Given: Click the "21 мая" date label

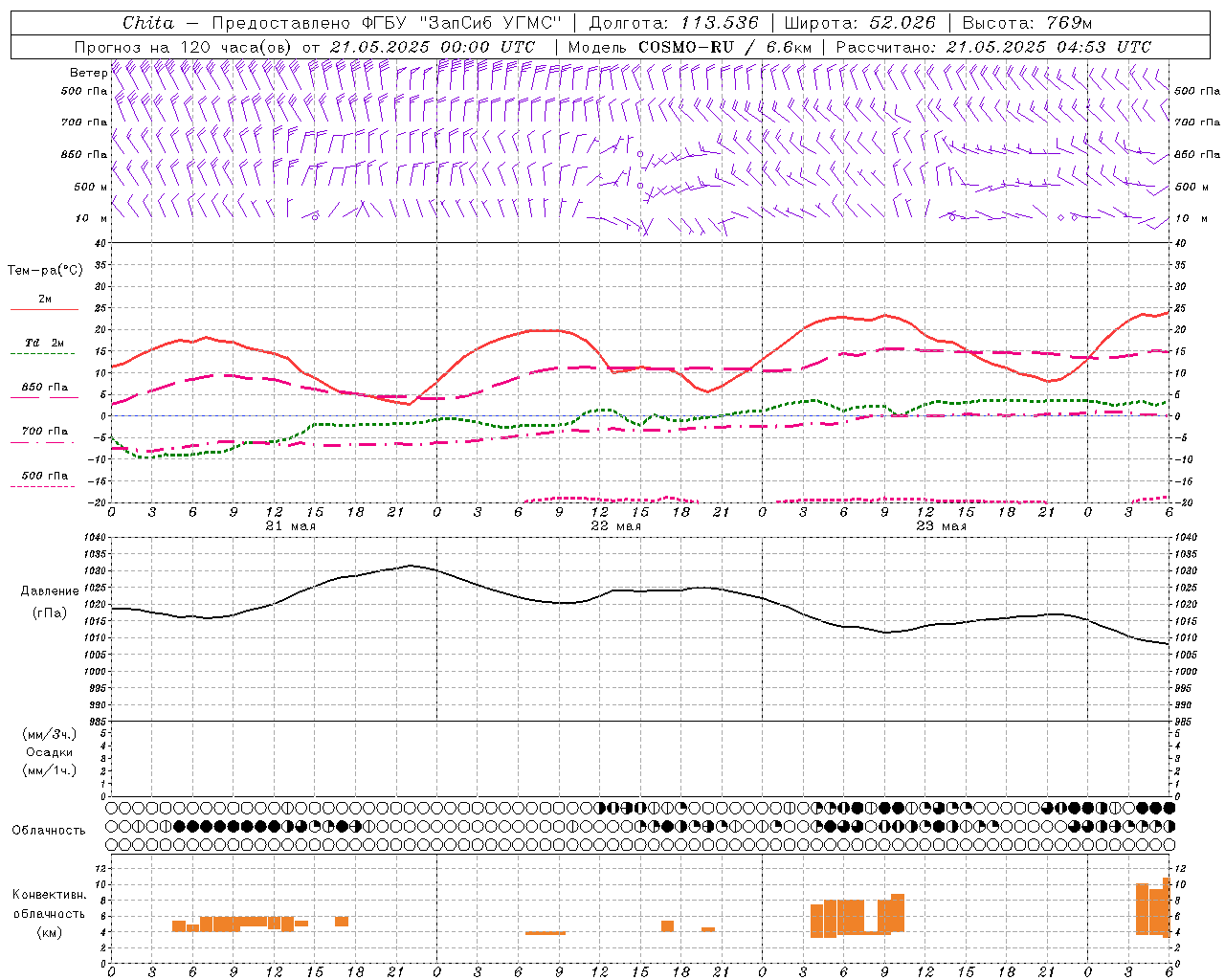Looking at the screenshot, I should (x=290, y=526).
